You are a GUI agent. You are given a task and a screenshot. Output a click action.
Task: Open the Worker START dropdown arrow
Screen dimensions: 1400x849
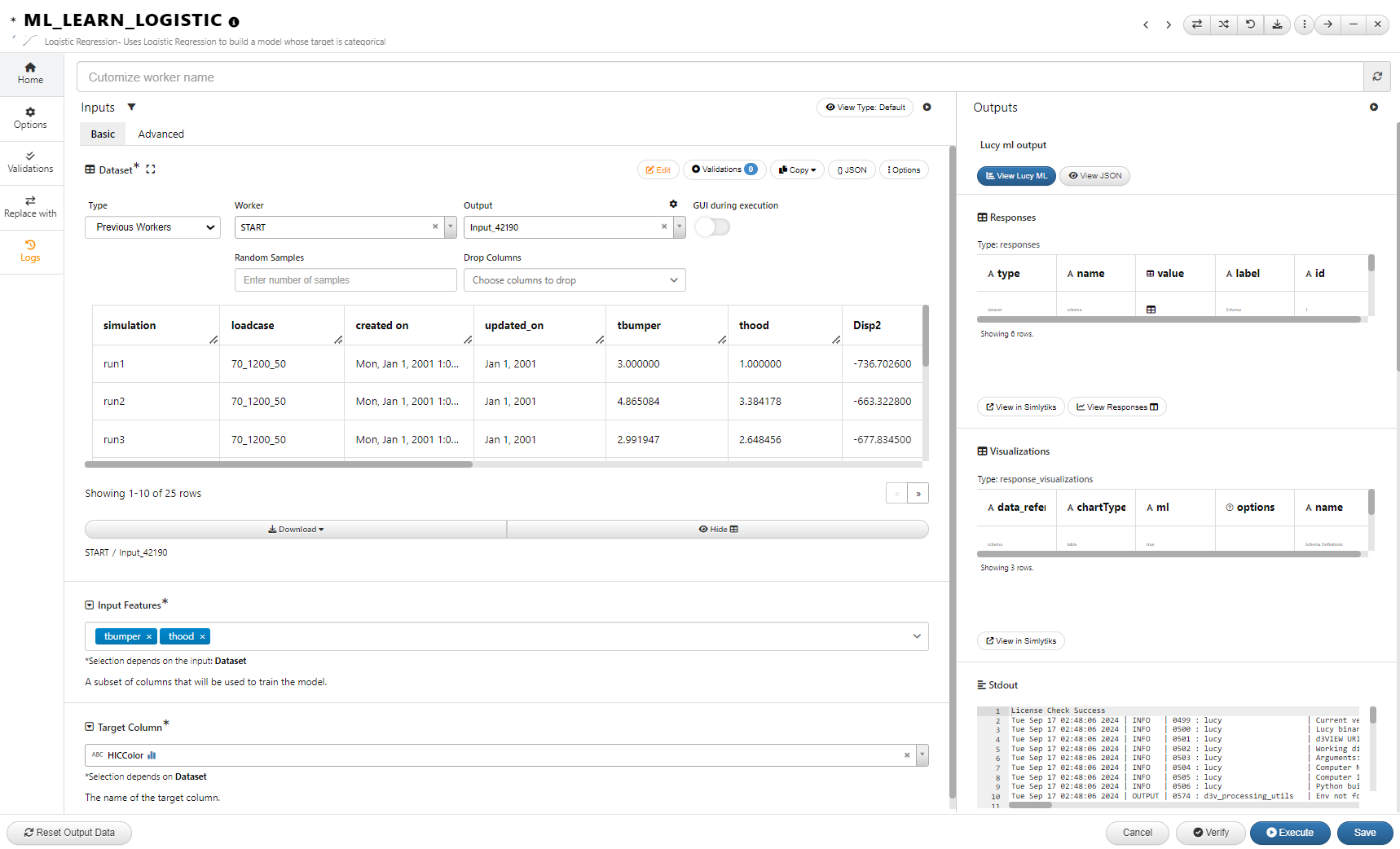point(451,227)
